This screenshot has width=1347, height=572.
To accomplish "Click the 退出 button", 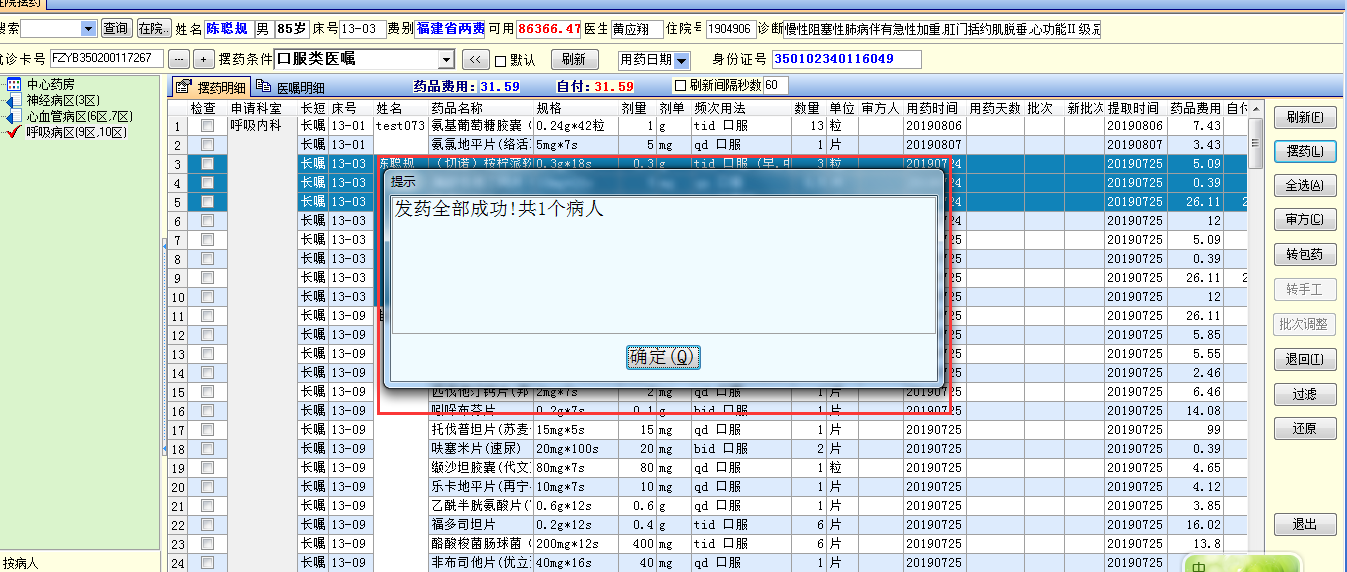I will coord(1305,525).
